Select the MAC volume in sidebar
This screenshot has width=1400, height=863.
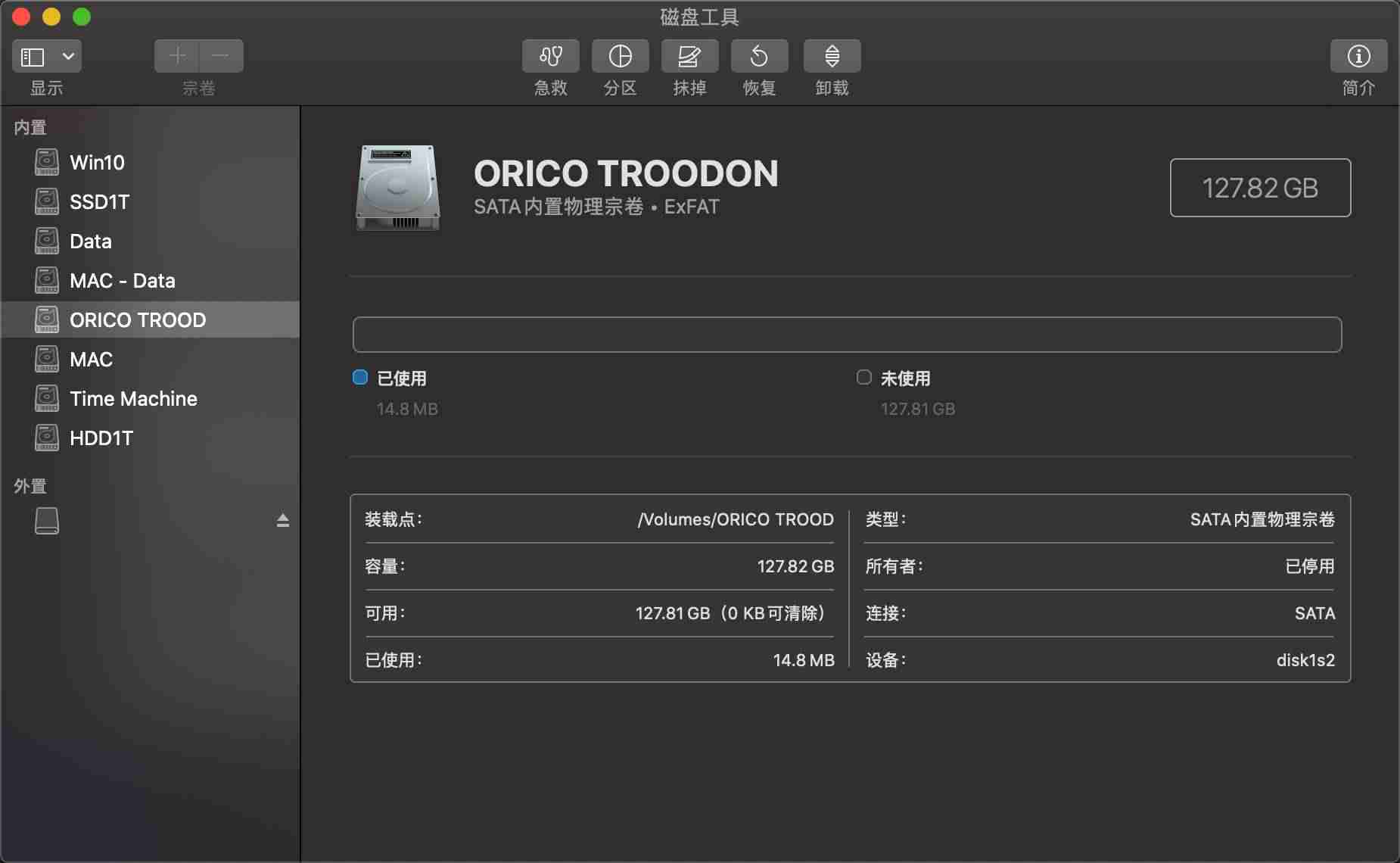click(x=150, y=359)
